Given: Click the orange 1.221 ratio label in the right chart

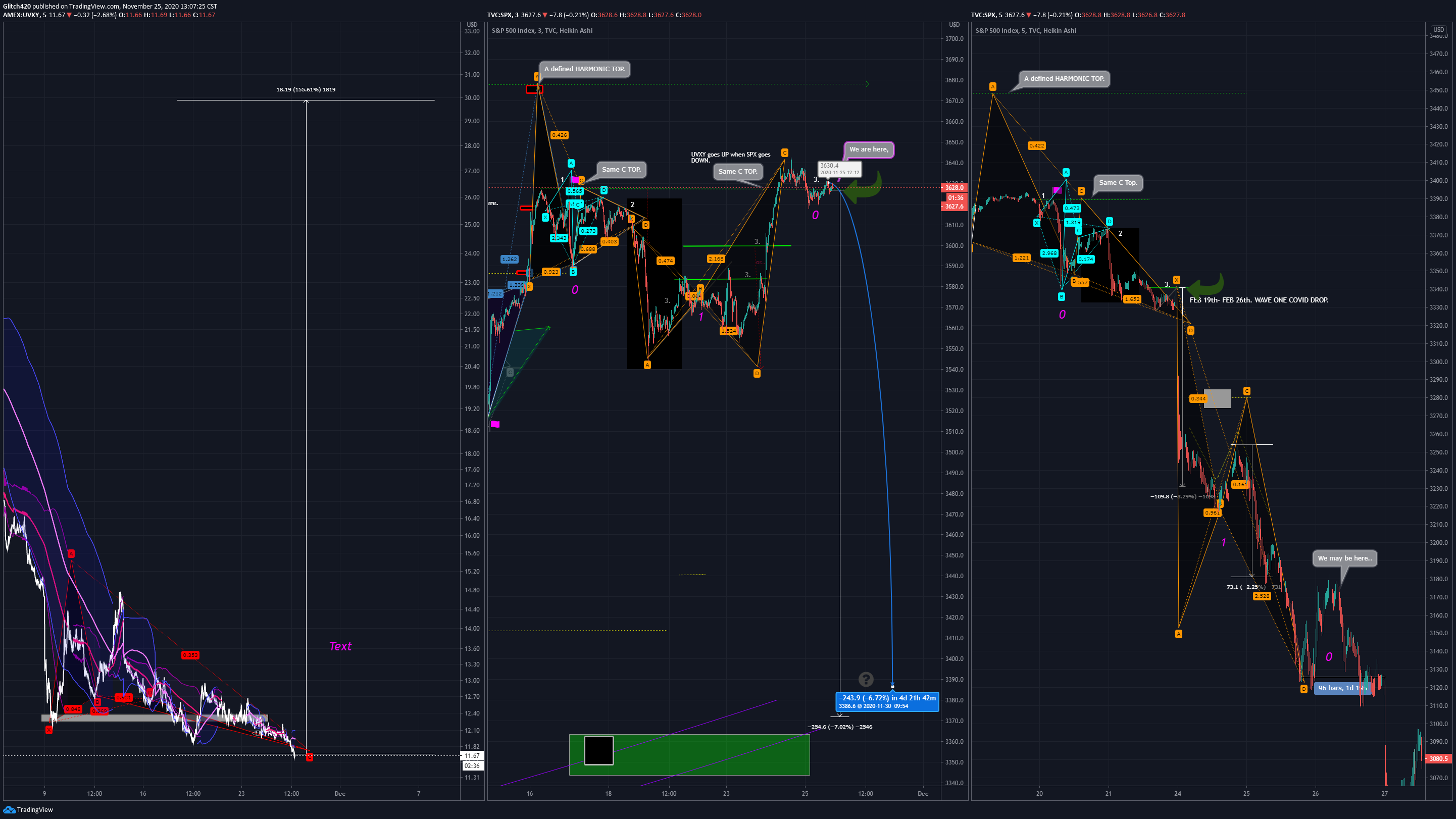Looking at the screenshot, I should tap(1021, 258).
